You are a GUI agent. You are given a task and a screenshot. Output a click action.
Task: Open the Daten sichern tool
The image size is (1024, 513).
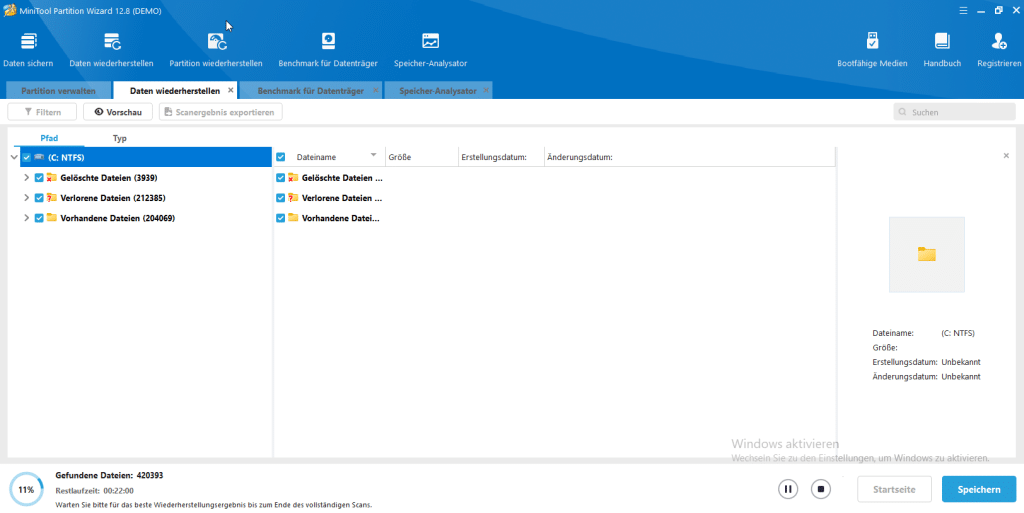pos(28,51)
